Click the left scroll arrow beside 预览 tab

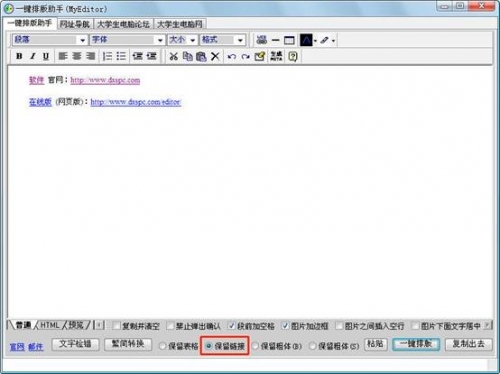99,325
